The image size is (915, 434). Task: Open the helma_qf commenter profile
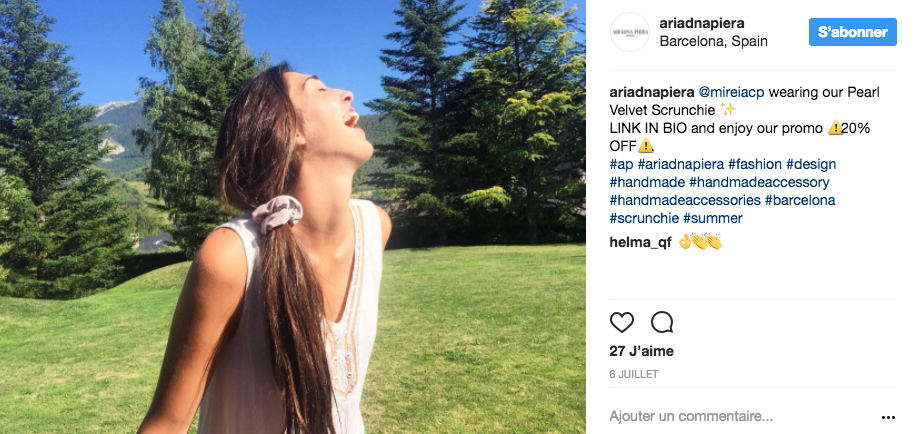click(640, 243)
